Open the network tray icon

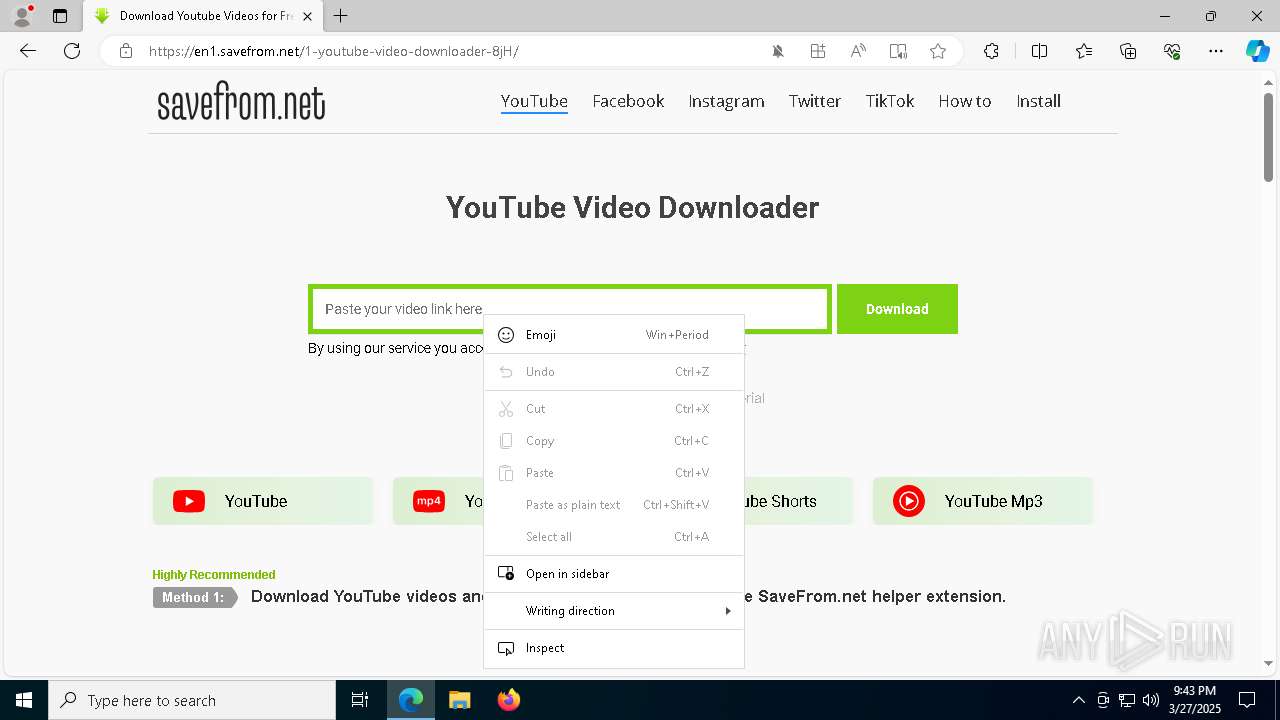(1127, 700)
